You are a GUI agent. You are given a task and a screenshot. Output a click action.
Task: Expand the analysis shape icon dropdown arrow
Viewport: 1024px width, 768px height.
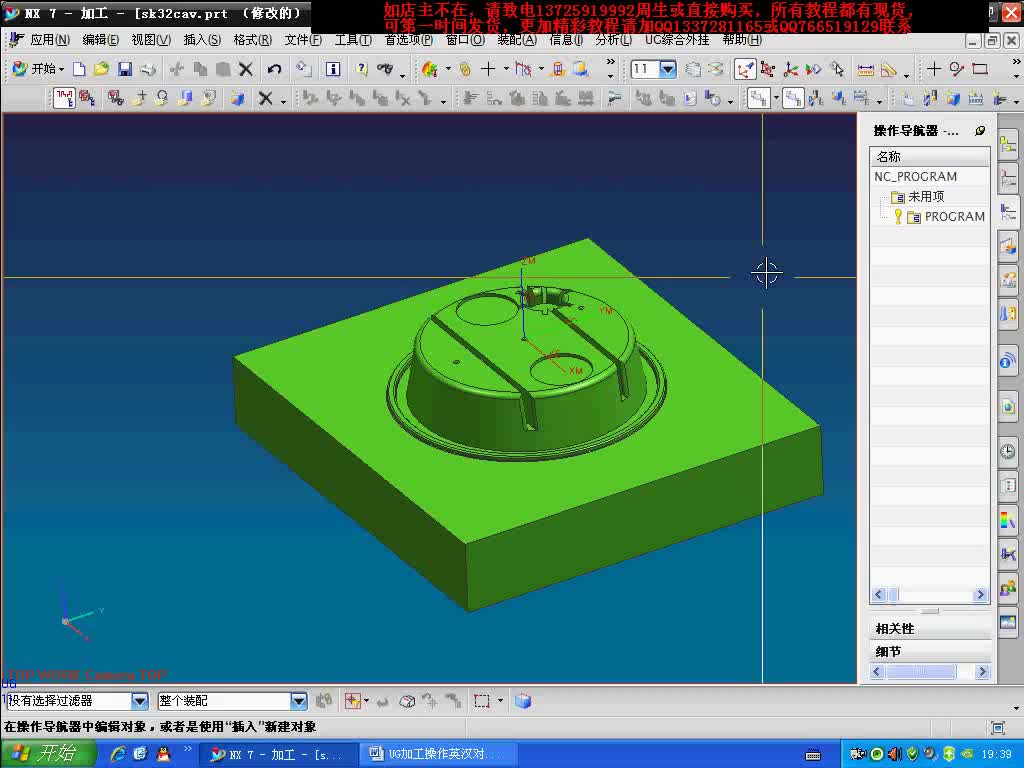click(x=448, y=69)
